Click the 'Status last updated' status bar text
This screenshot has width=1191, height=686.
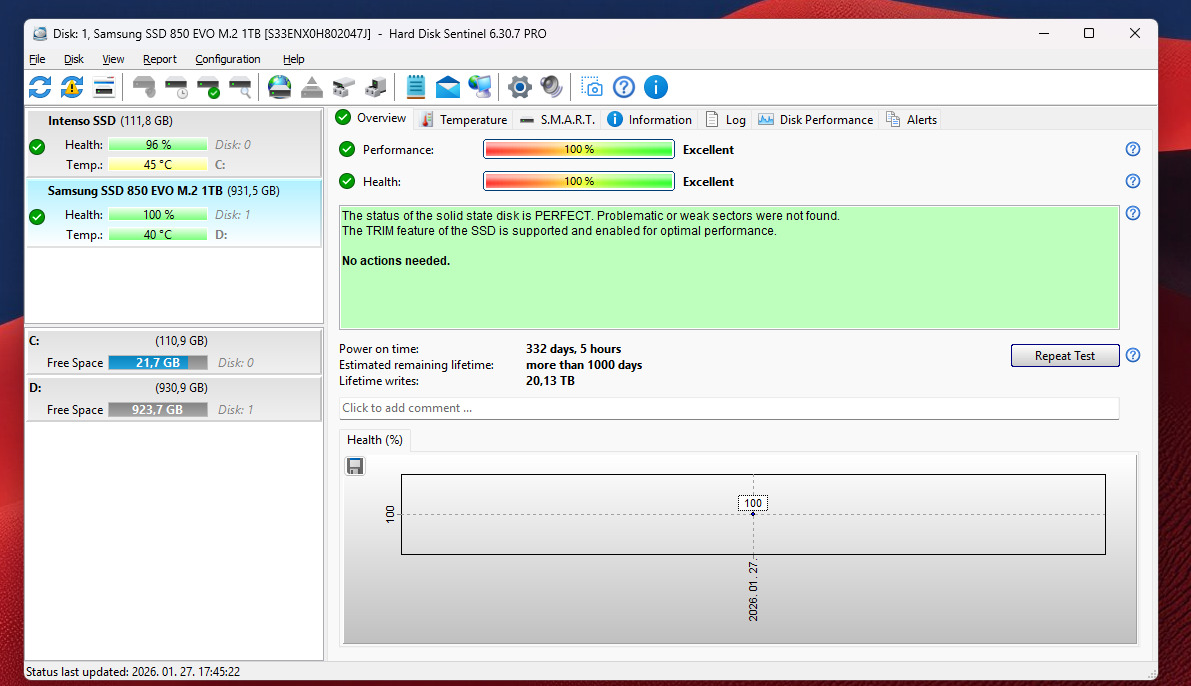click(x=133, y=672)
